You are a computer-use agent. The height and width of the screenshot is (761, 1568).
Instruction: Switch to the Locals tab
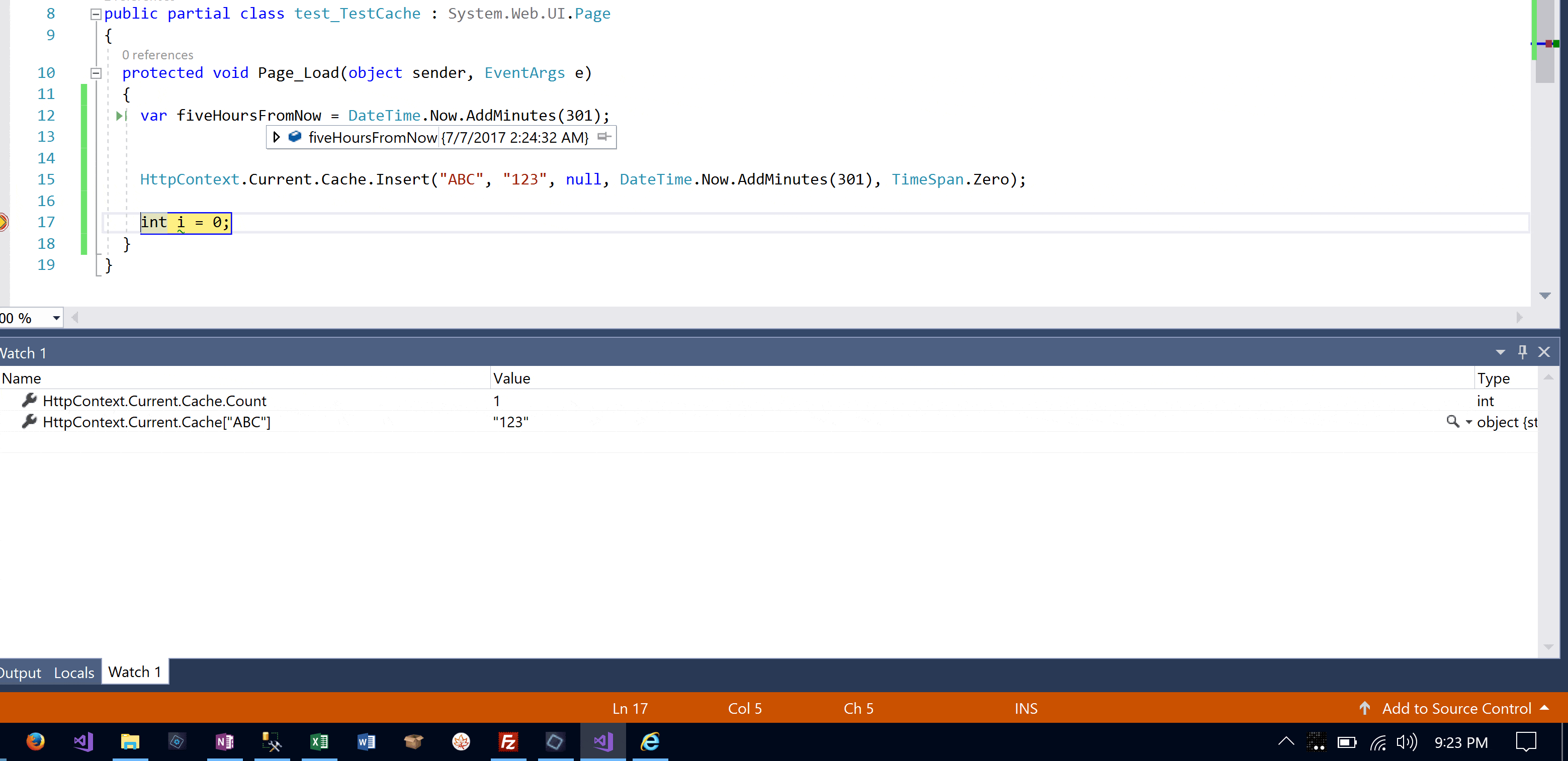coord(73,672)
